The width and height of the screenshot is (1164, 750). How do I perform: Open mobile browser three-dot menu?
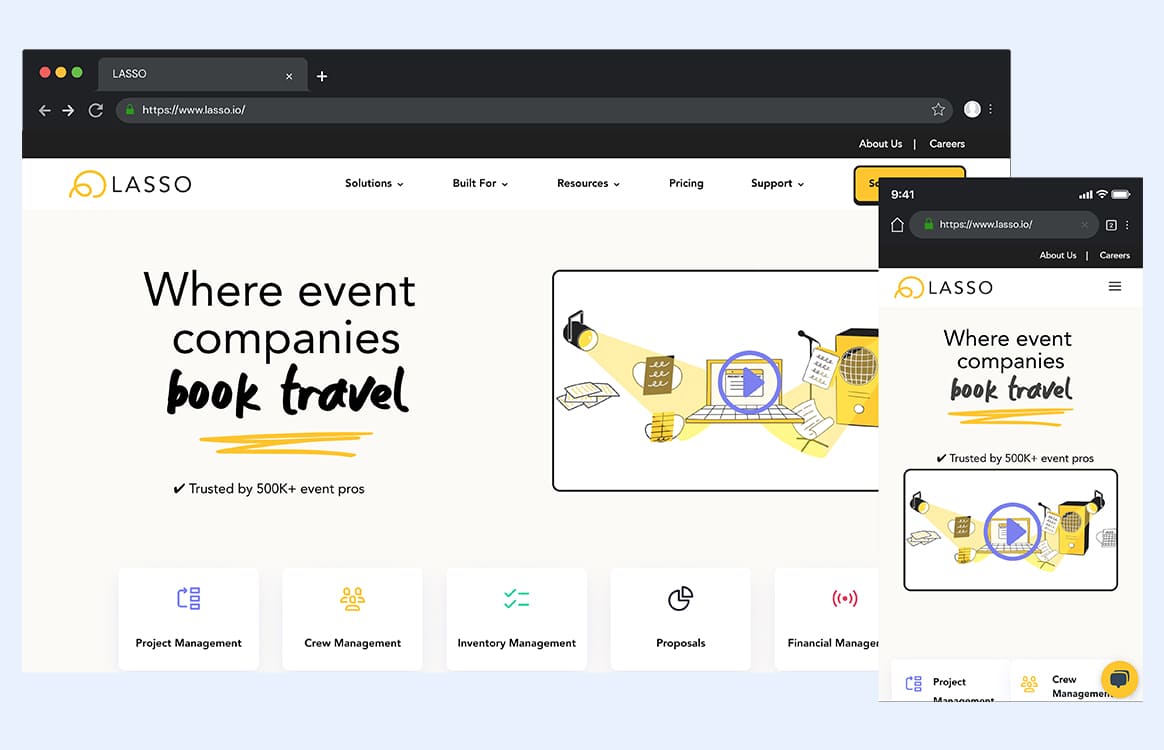pos(1127,225)
